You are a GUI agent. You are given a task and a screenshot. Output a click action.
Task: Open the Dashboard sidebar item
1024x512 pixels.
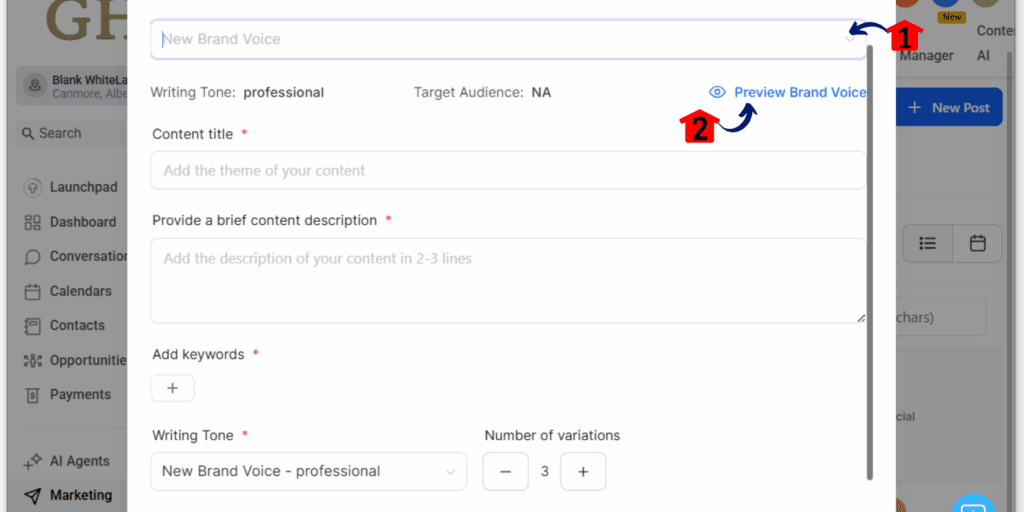(x=70, y=222)
